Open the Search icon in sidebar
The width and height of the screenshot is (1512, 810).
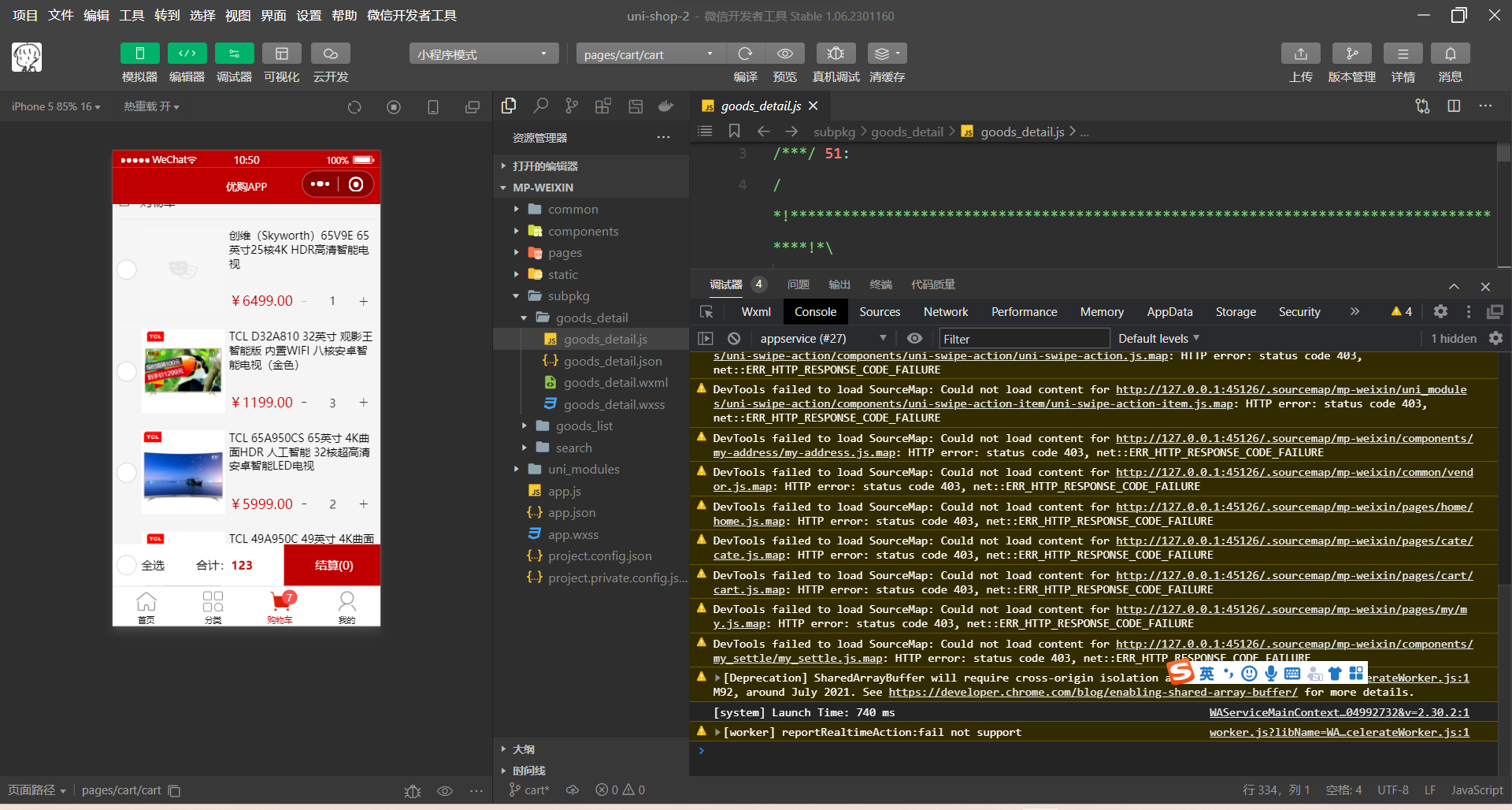(x=540, y=106)
